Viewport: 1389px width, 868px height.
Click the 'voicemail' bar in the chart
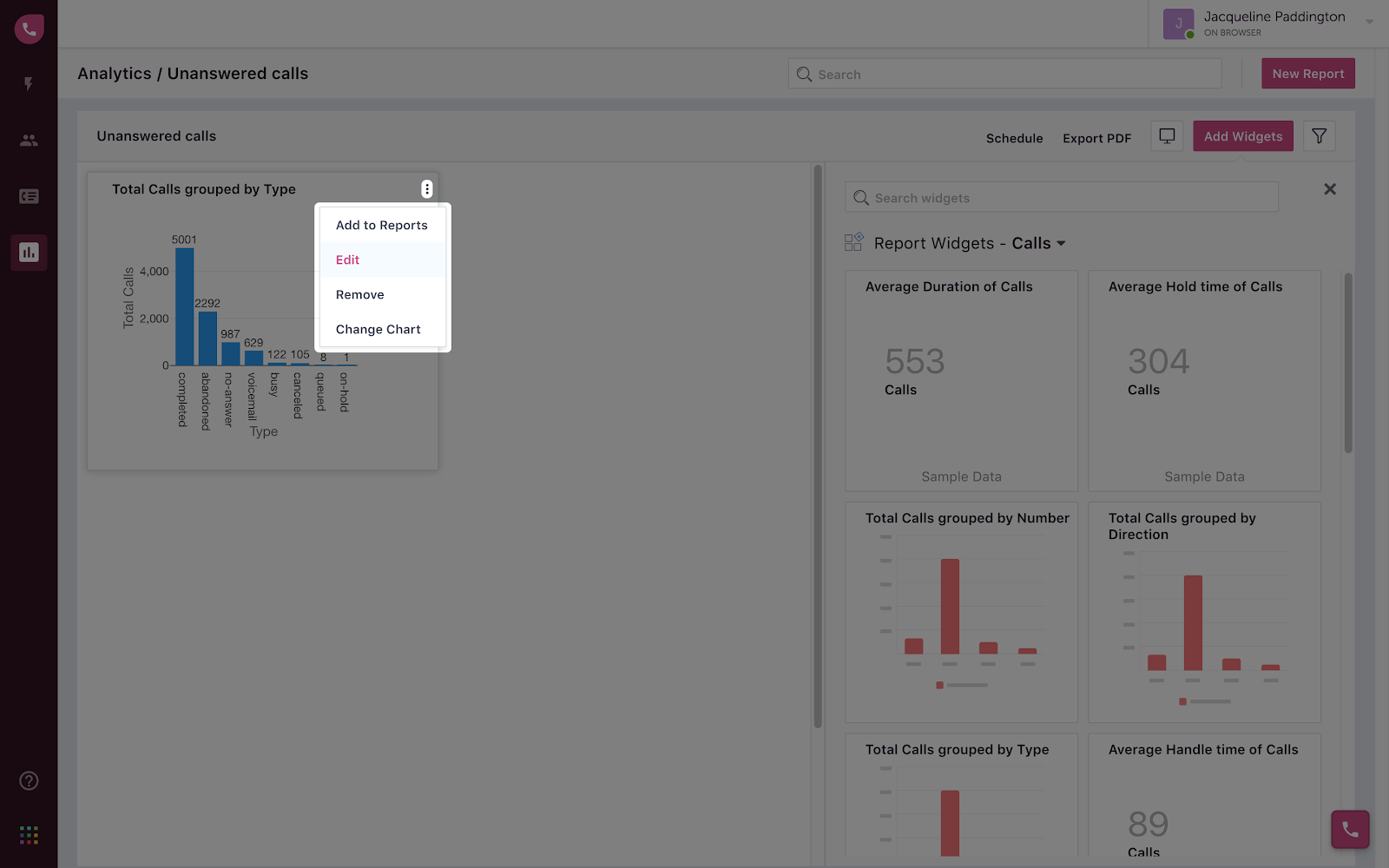[x=253, y=358]
